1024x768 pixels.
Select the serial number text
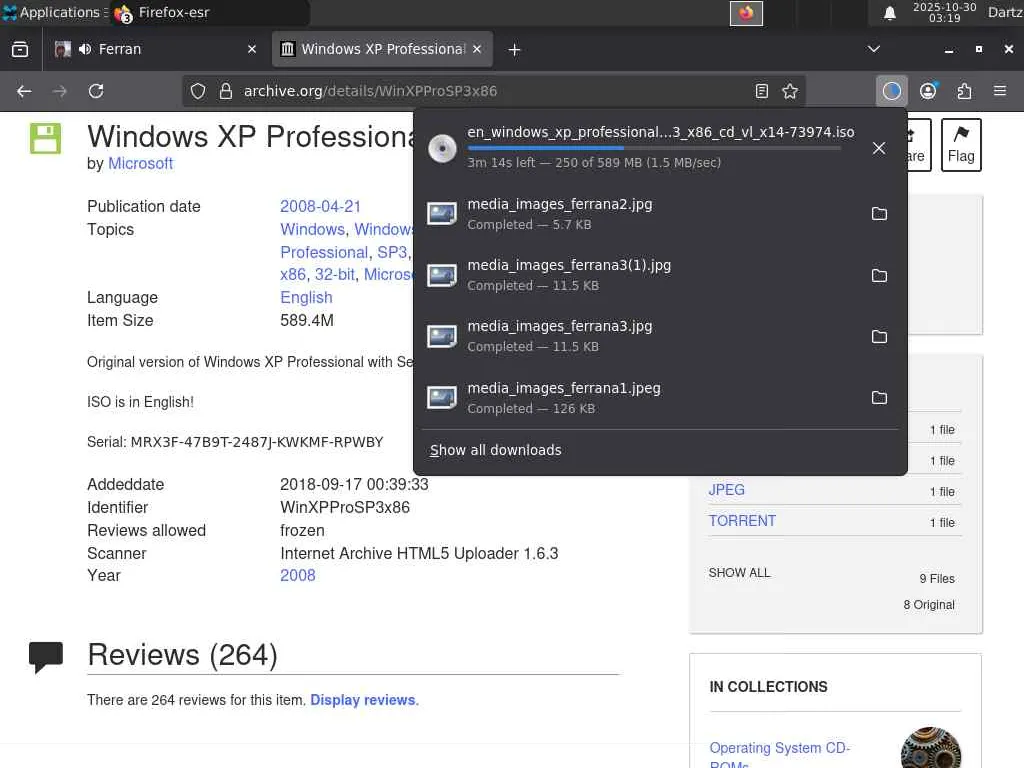point(257,442)
